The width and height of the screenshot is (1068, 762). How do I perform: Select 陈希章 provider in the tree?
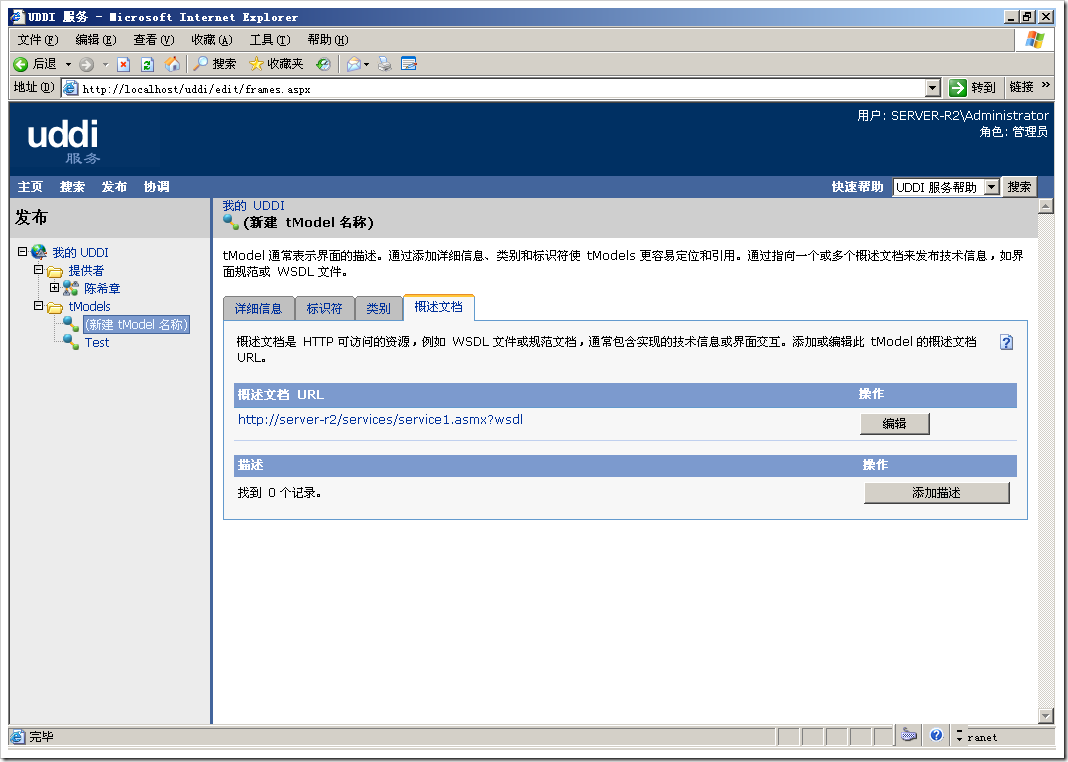(x=102, y=289)
